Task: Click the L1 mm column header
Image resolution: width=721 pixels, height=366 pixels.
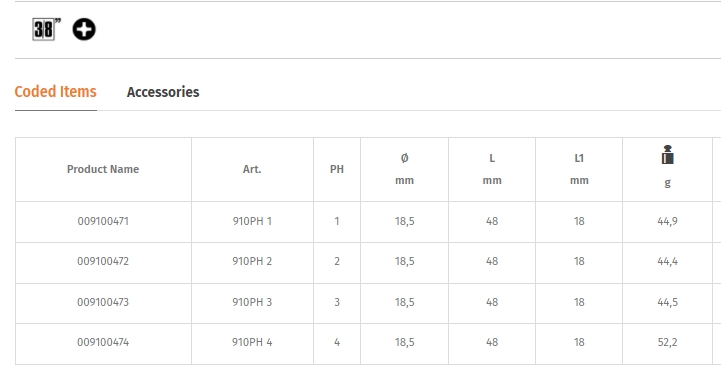Action: (x=579, y=169)
